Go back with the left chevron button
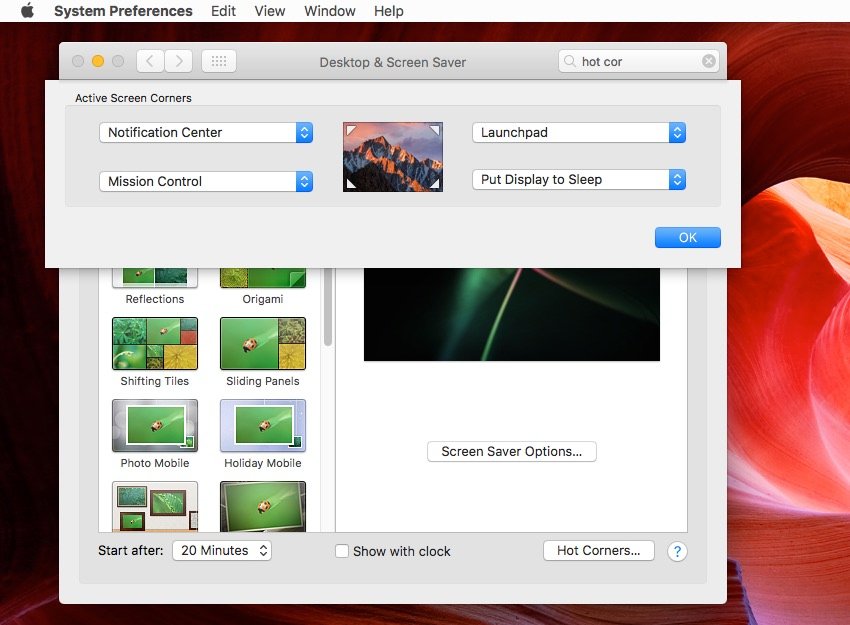The width and height of the screenshot is (850, 625). [x=150, y=61]
